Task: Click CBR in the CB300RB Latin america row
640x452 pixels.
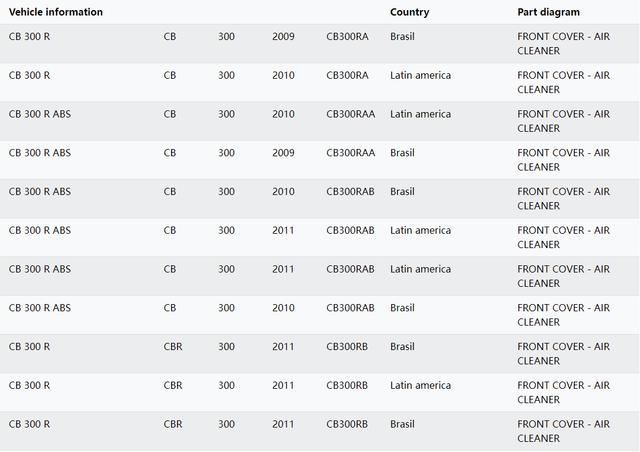Action: coord(173,385)
